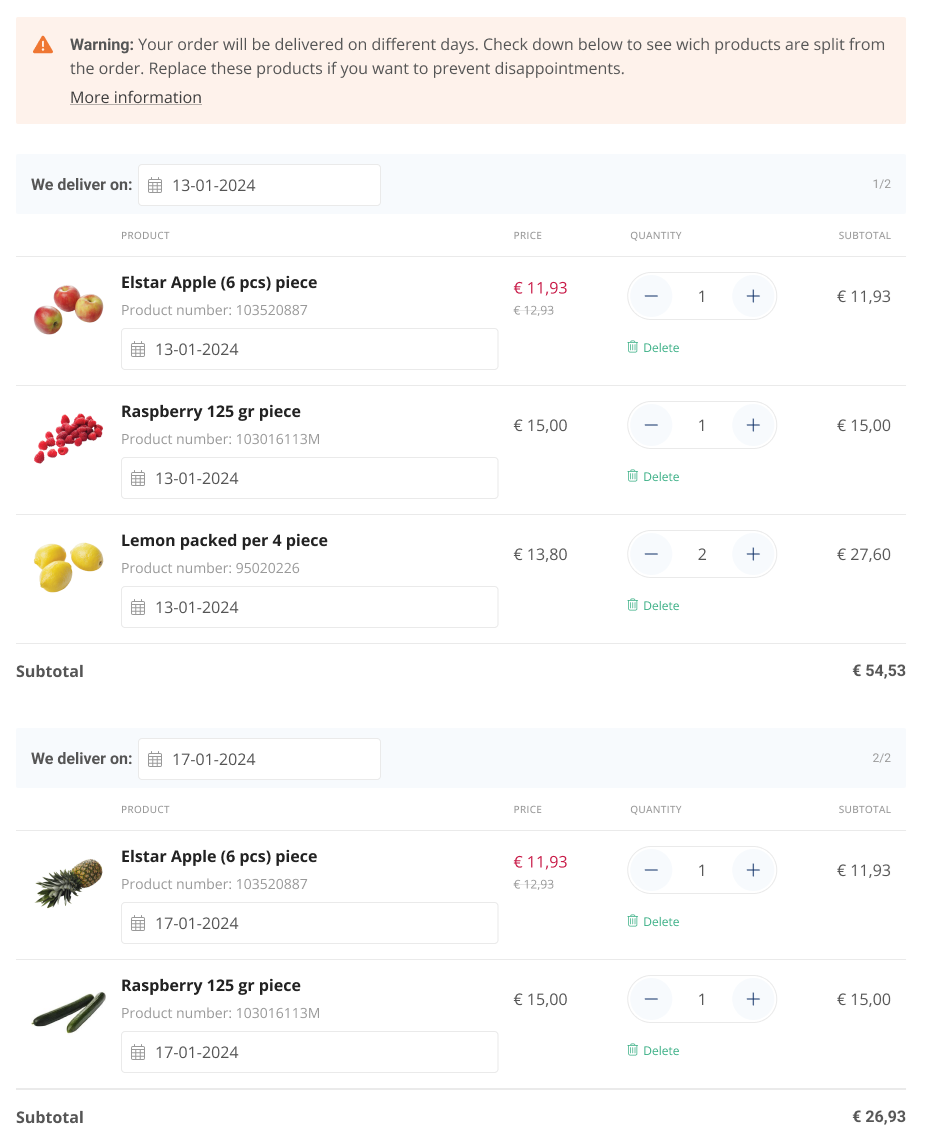
Task: Click the orange warning triangle icon
Action: click(x=43, y=45)
